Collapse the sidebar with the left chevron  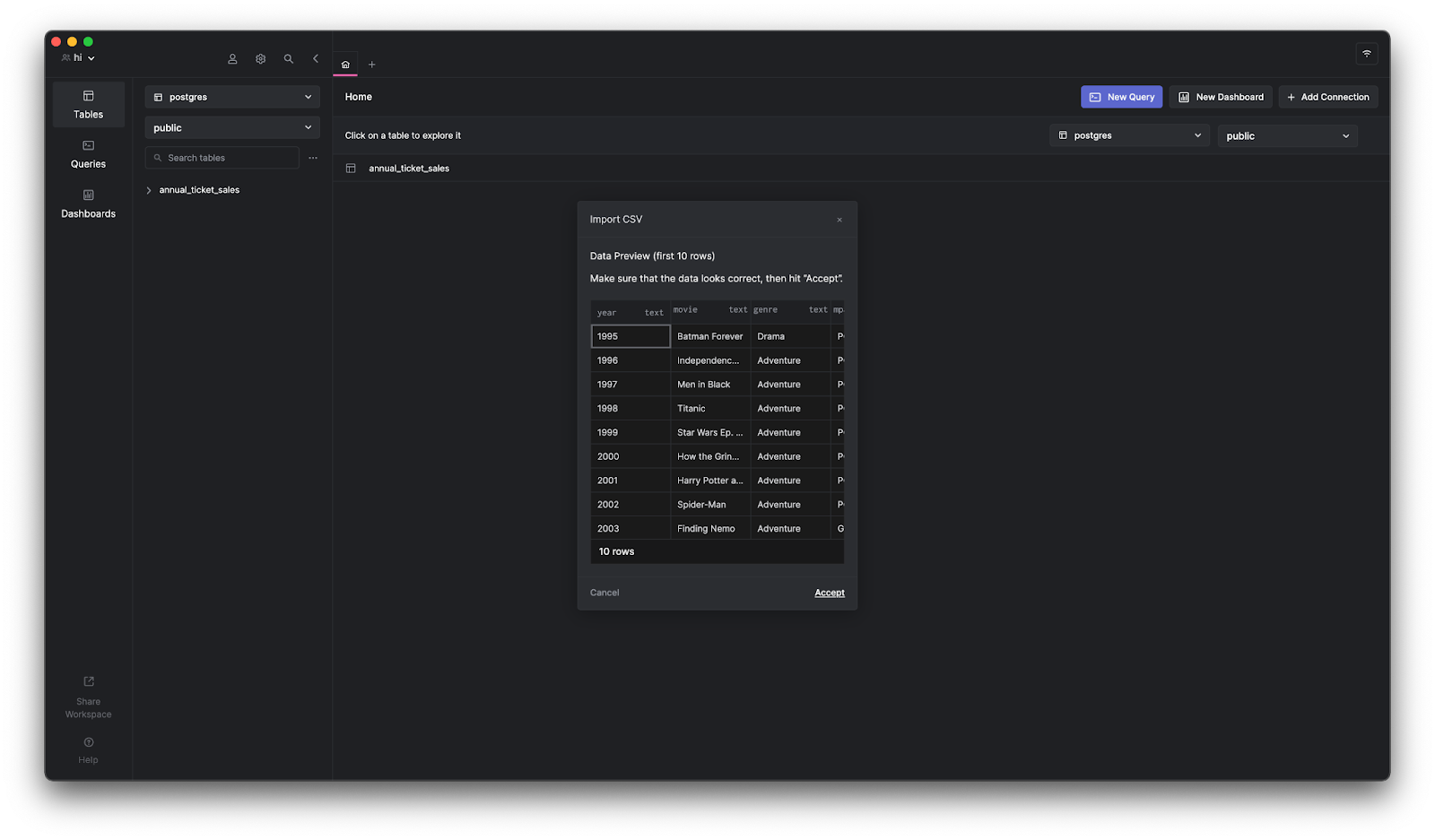(316, 59)
